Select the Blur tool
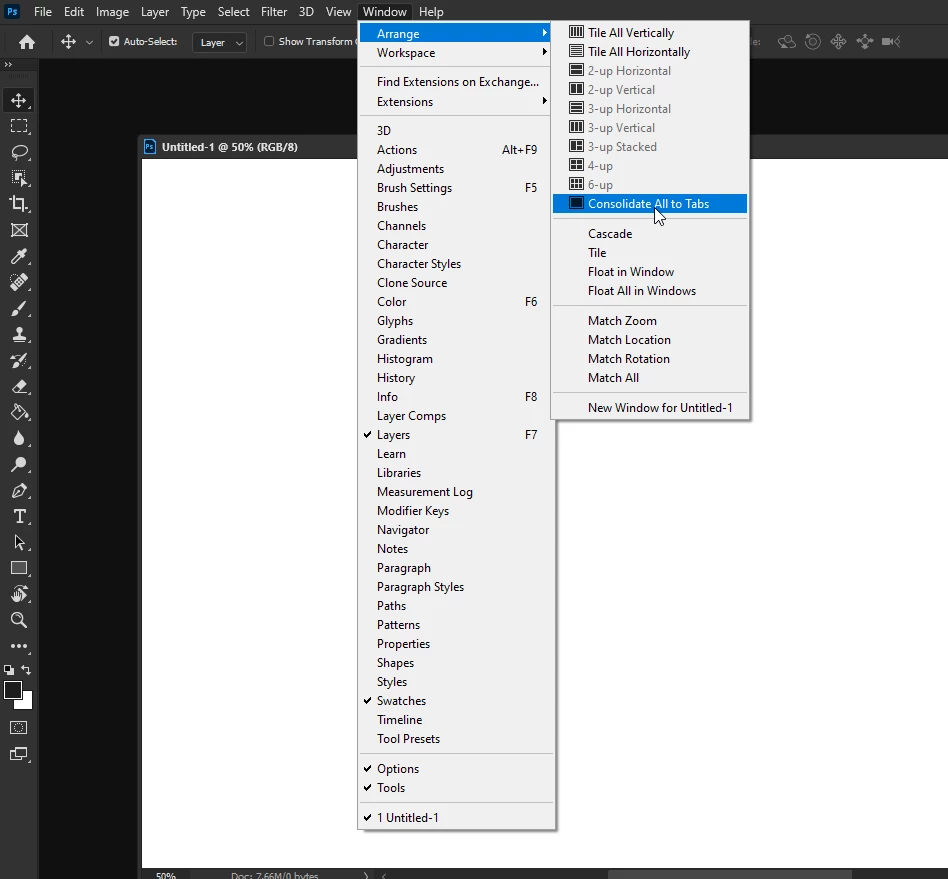The height and width of the screenshot is (879, 948). coord(19,438)
